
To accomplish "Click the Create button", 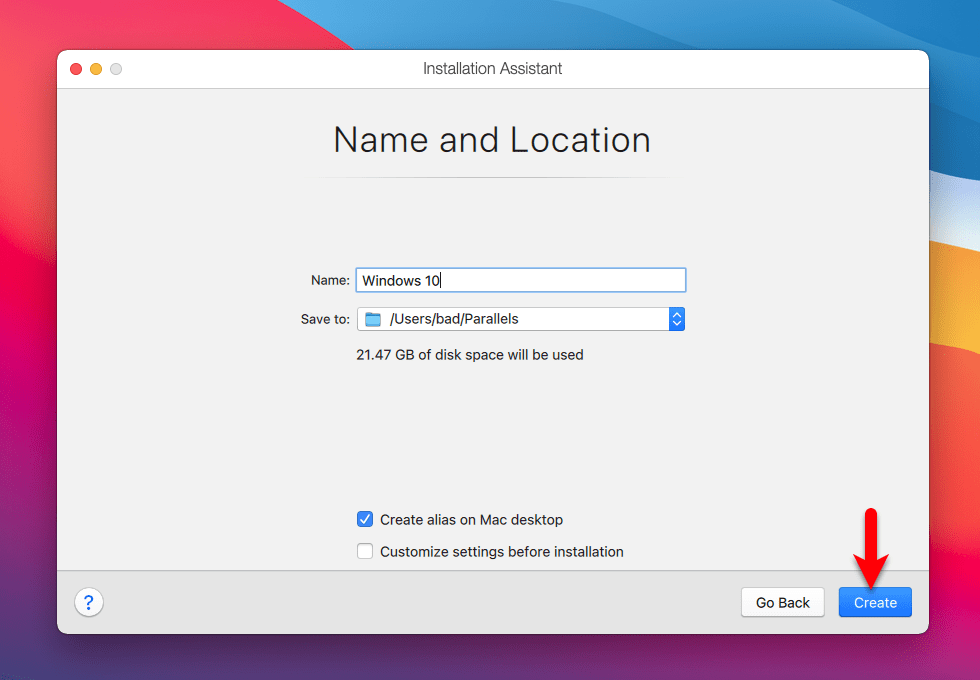I will [874, 602].
